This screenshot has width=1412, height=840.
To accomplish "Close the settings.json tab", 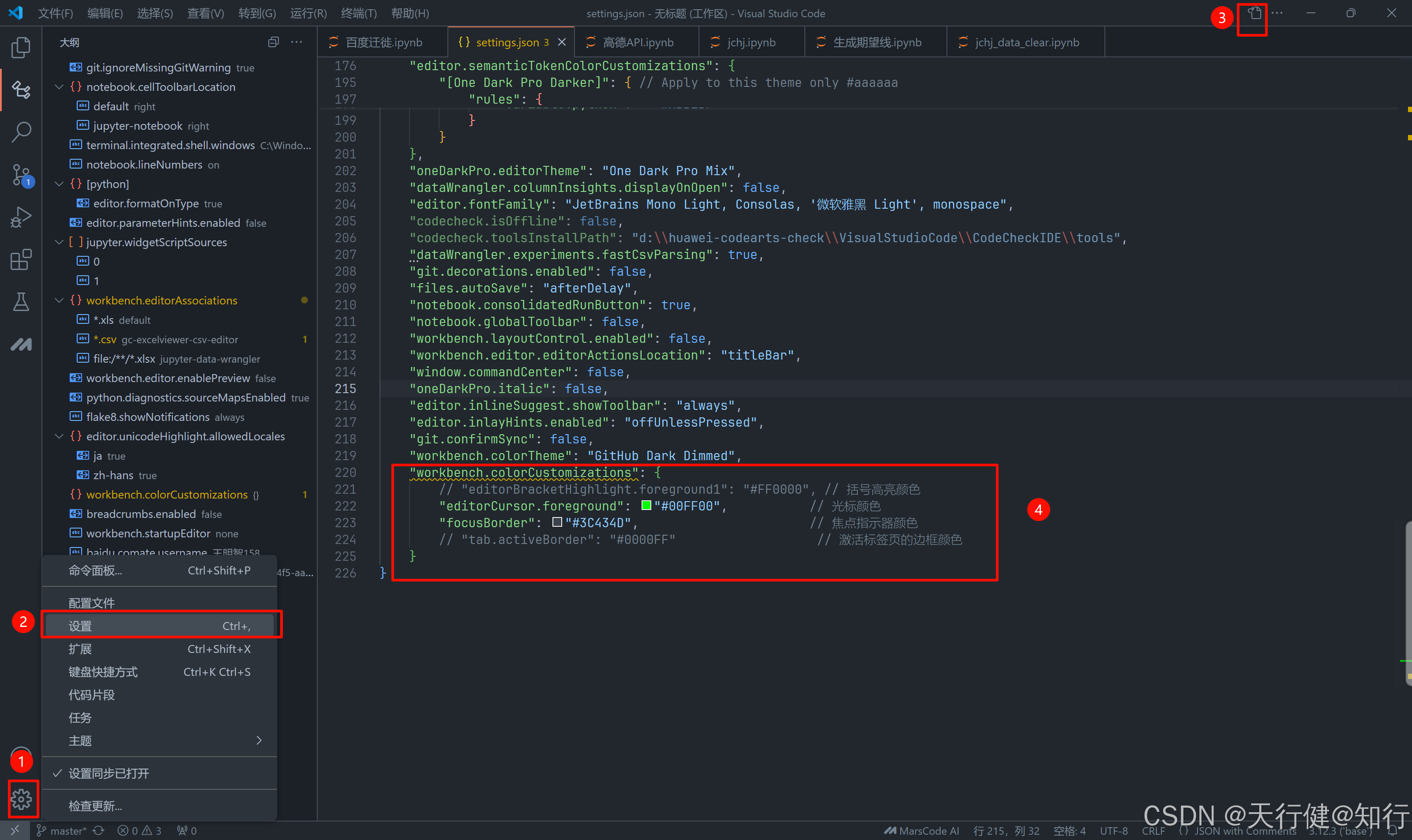I will tap(562, 42).
